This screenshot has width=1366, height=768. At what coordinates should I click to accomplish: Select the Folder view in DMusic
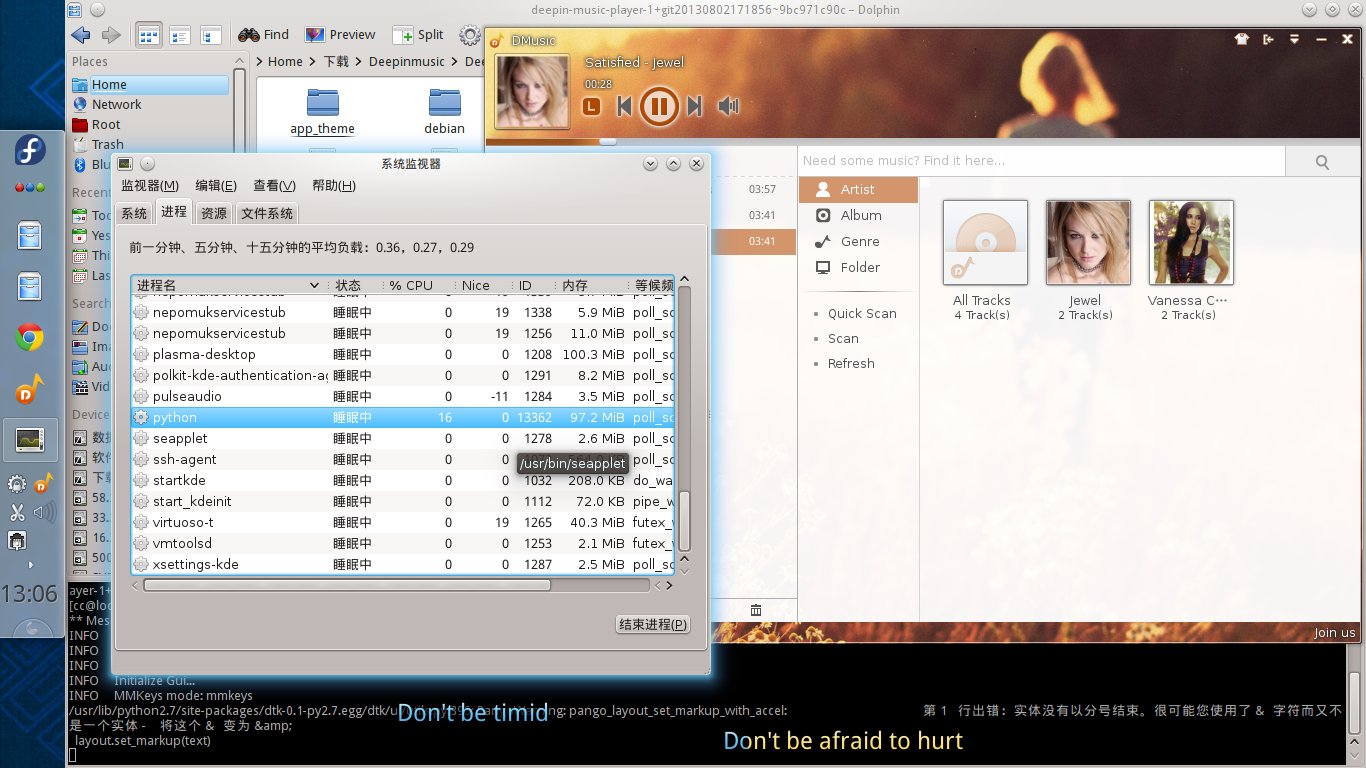coord(858,267)
